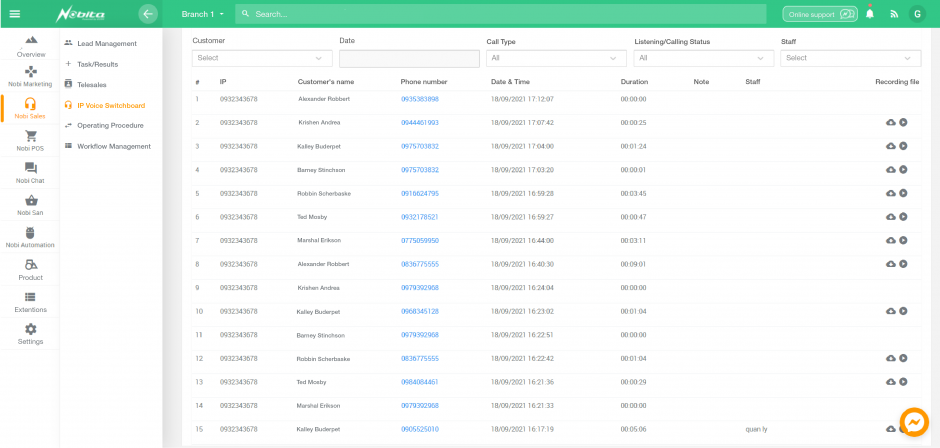Go to Overview in the sidebar

tap(31, 46)
